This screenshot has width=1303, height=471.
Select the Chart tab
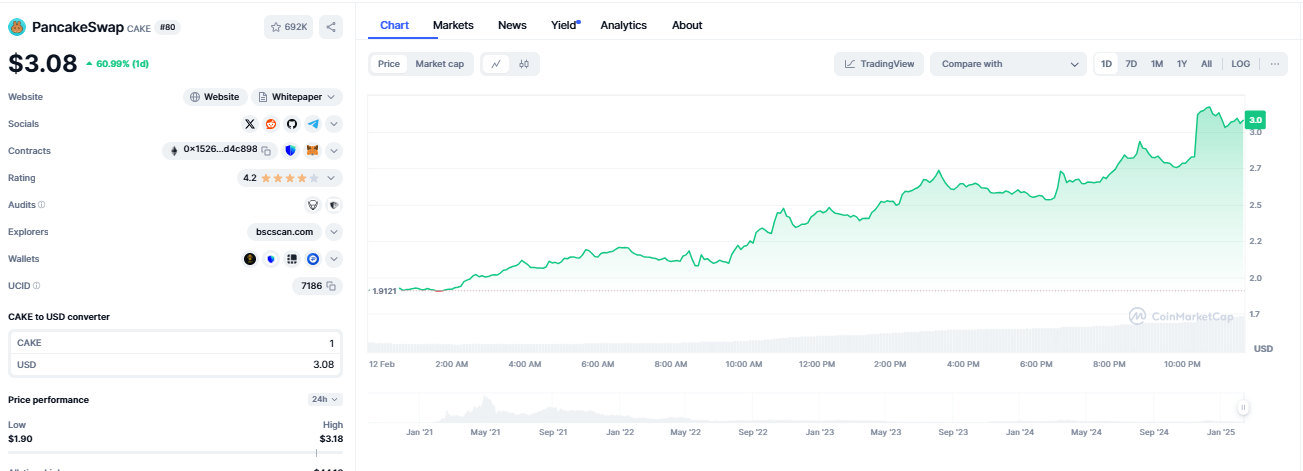click(394, 25)
